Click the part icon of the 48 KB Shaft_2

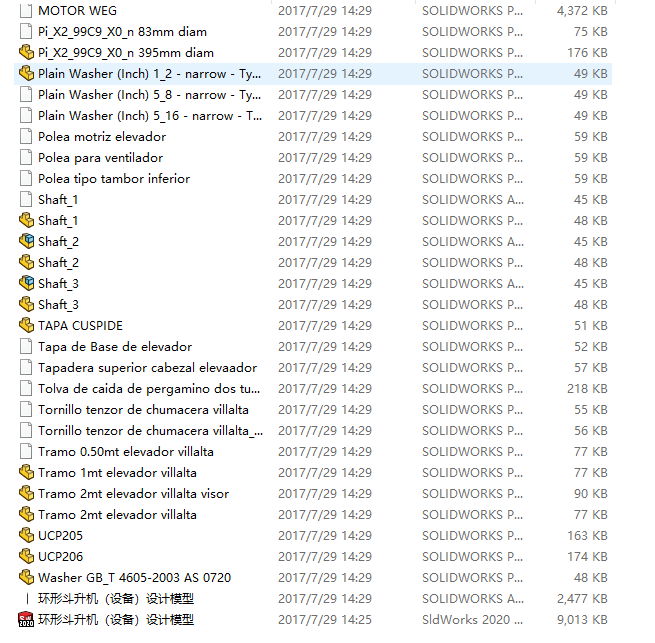26,262
